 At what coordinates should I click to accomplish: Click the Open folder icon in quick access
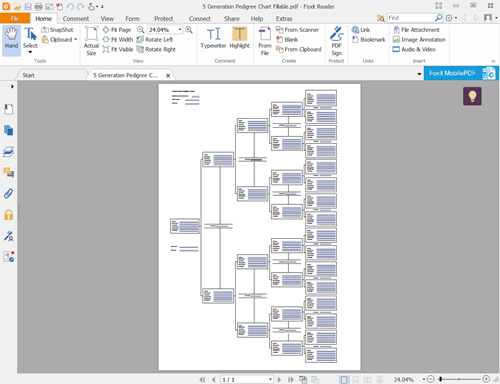coord(17,6)
